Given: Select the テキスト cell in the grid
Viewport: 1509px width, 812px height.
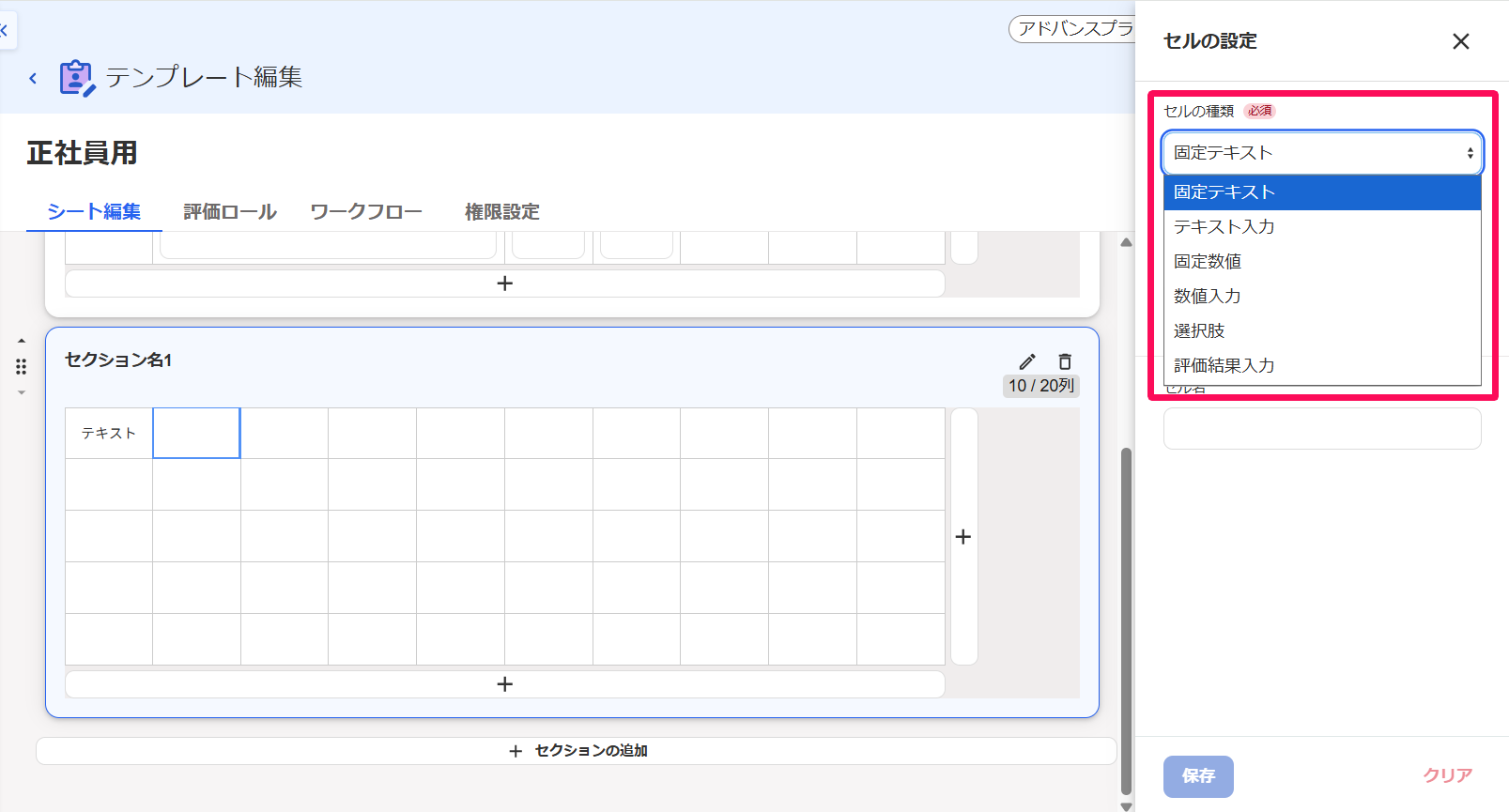Looking at the screenshot, I should pos(109,433).
